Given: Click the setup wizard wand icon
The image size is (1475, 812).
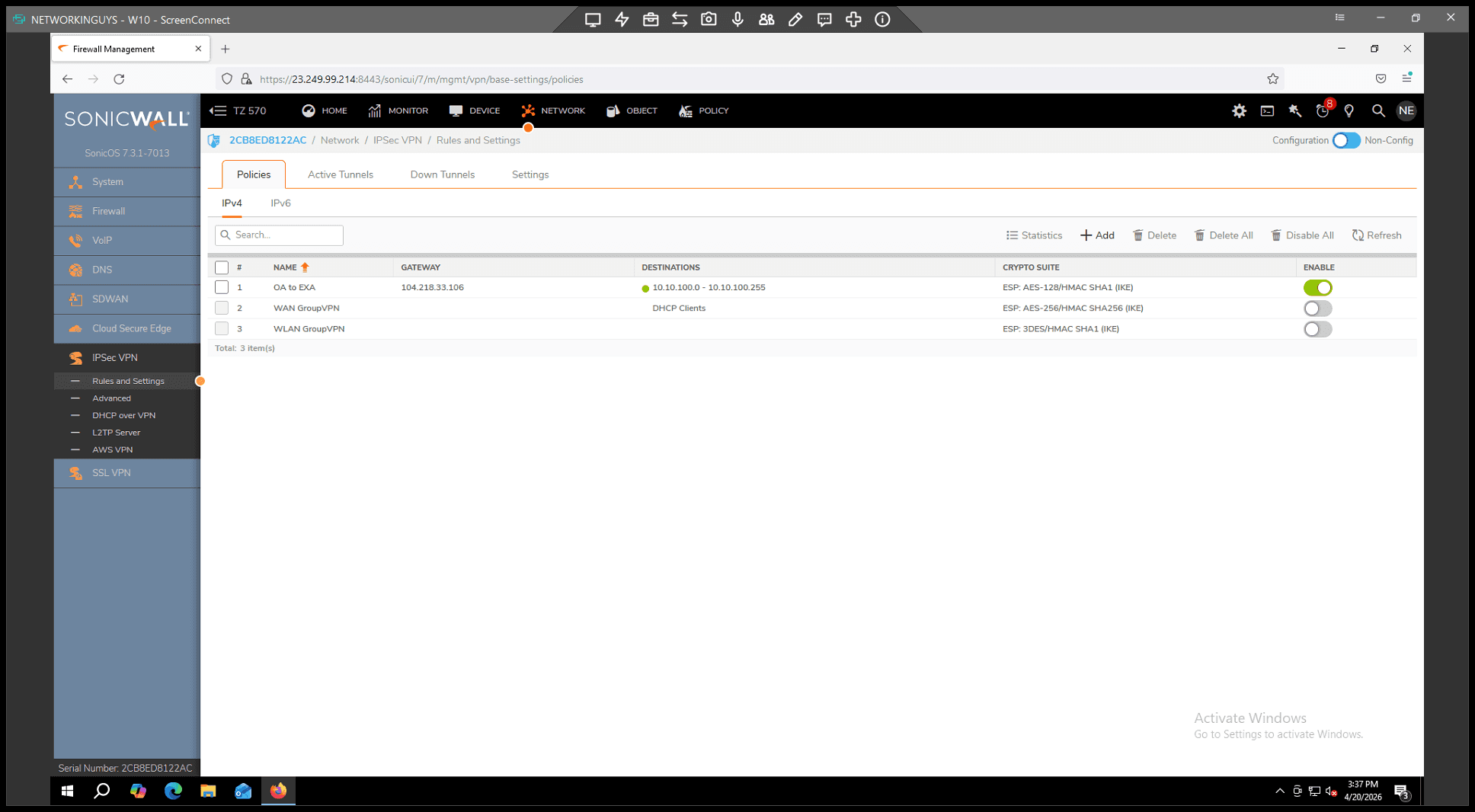Looking at the screenshot, I should 1294,111.
